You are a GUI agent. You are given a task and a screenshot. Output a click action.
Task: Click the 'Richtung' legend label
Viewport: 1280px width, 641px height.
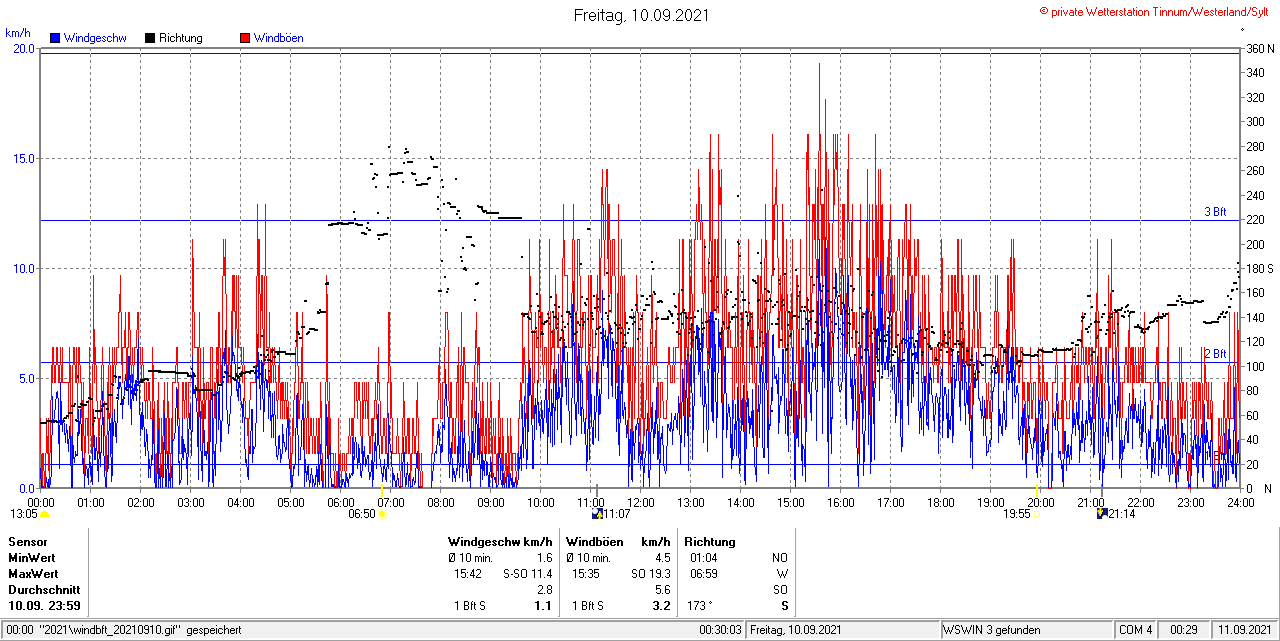(x=181, y=38)
